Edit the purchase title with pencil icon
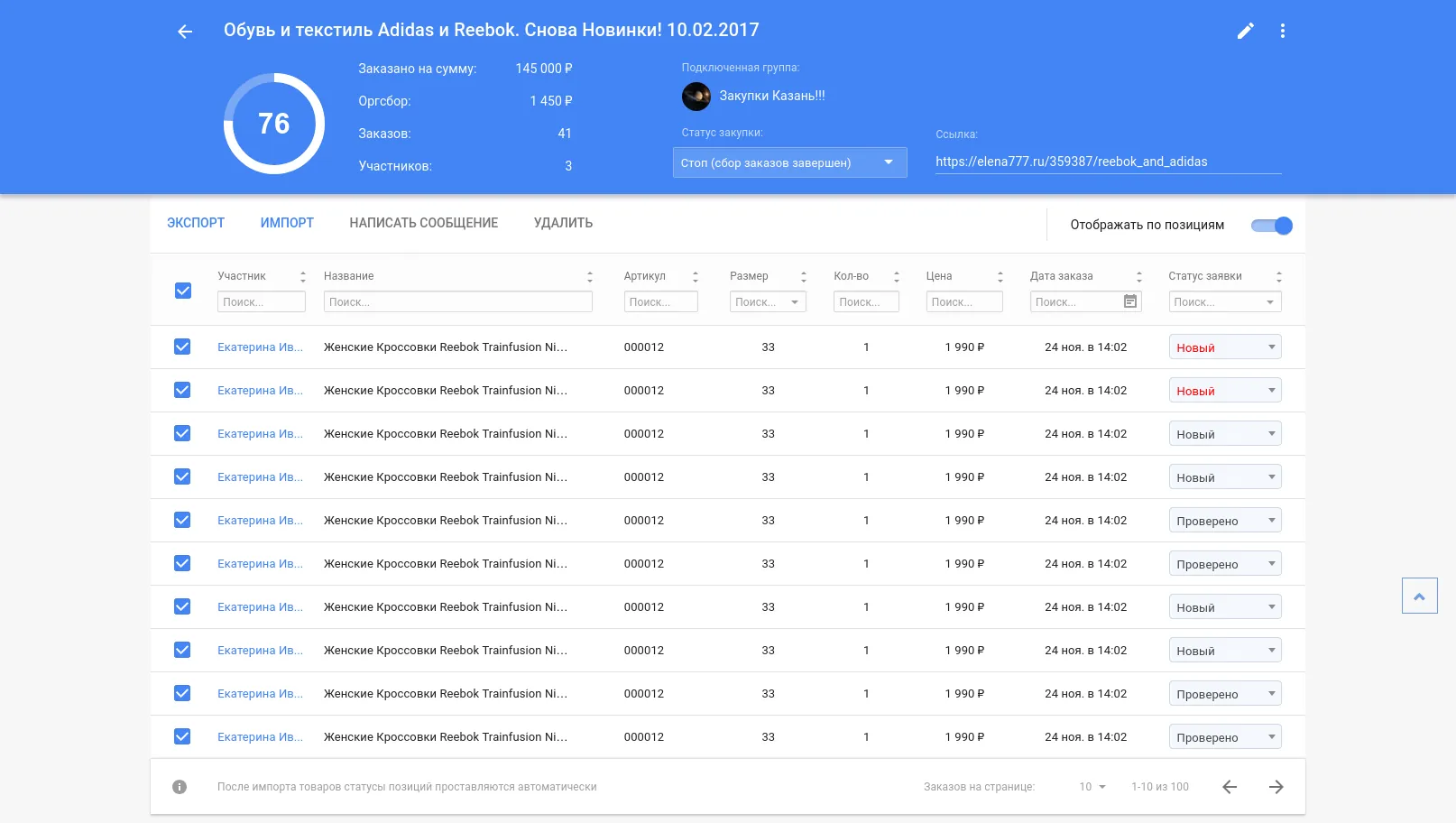The width and height of the screenshot is (1456, 823). [x=1246, y=31]
